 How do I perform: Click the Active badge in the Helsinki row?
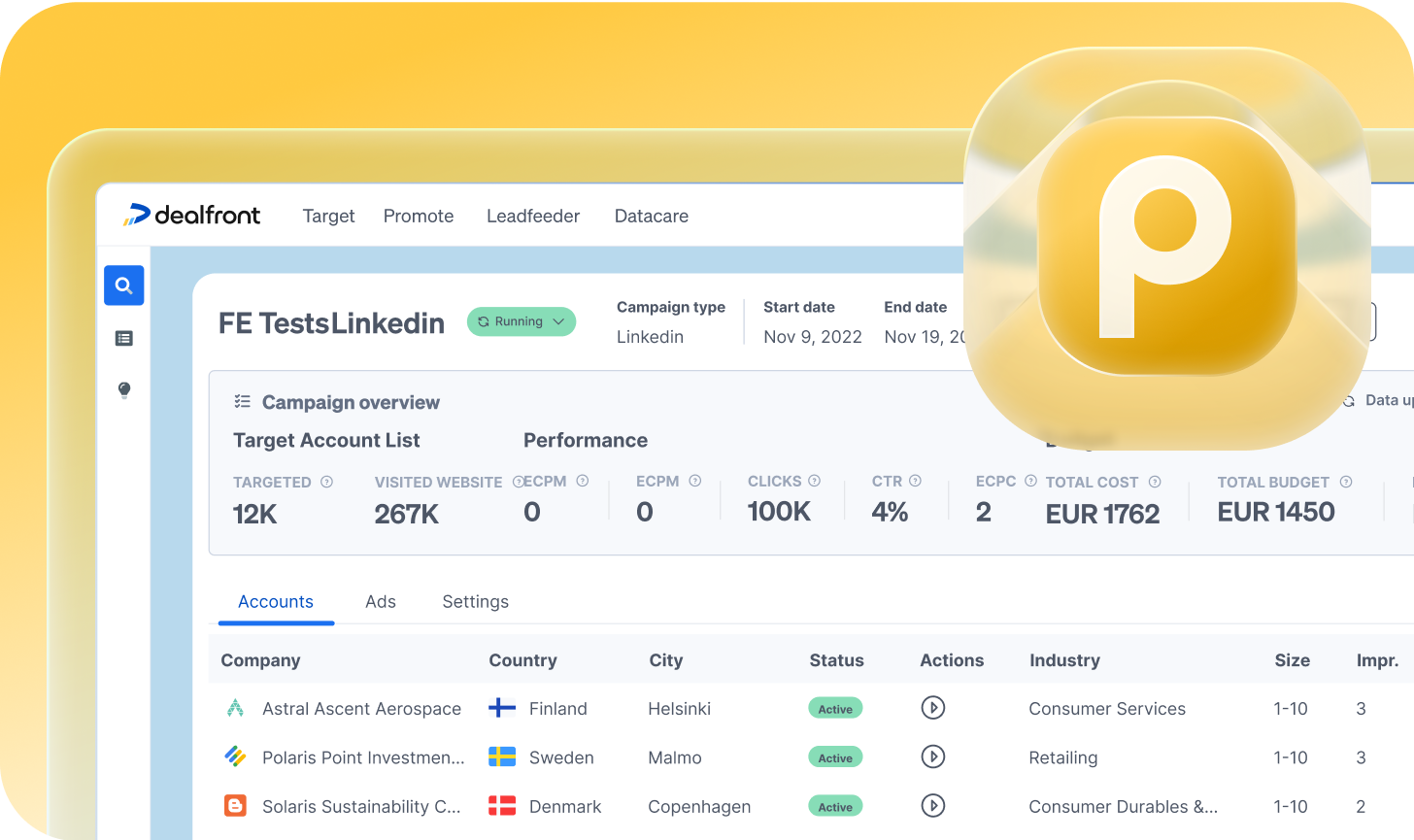(x=835, y=709)
